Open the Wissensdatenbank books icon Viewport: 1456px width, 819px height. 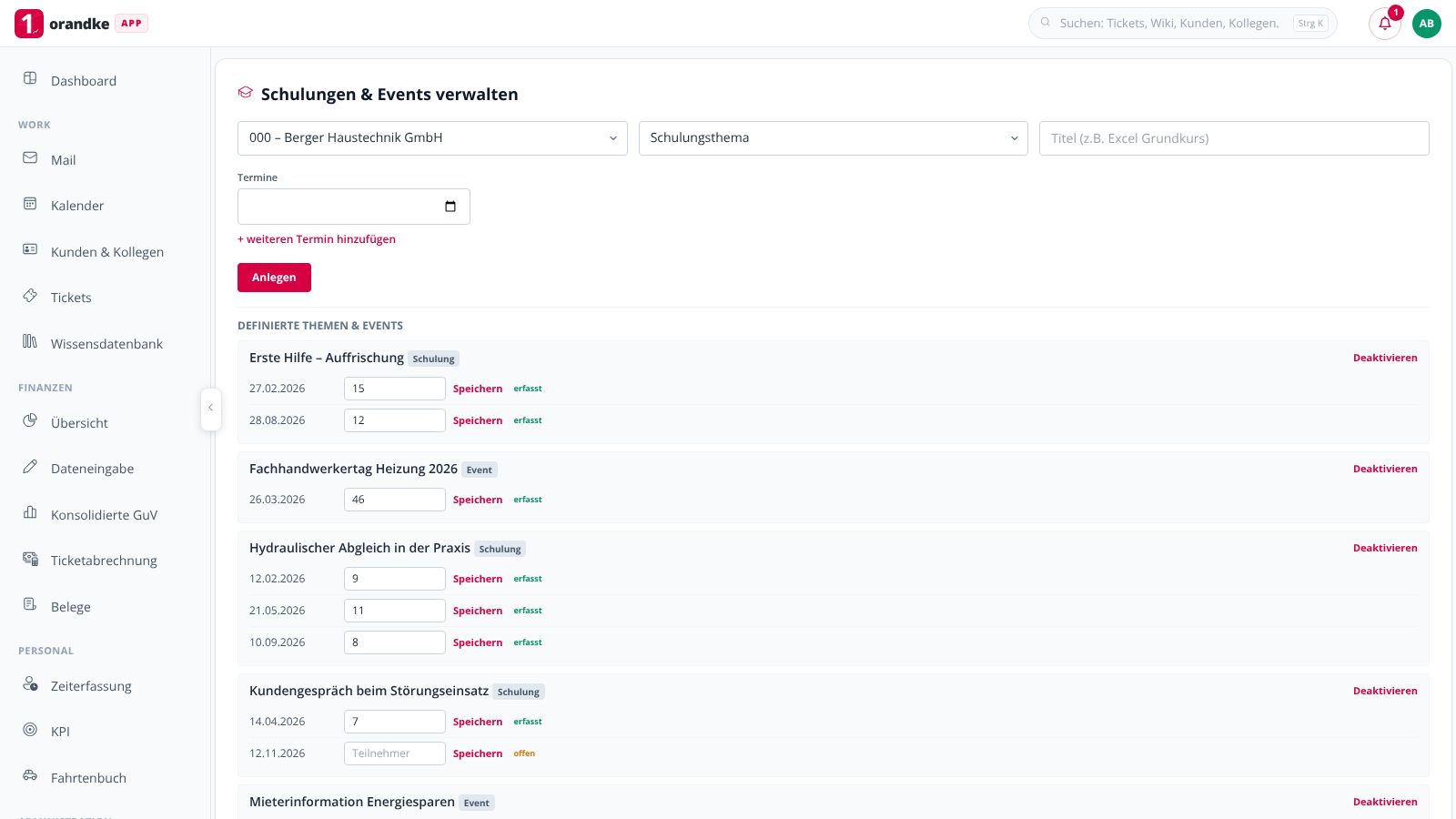pos(30,341)
